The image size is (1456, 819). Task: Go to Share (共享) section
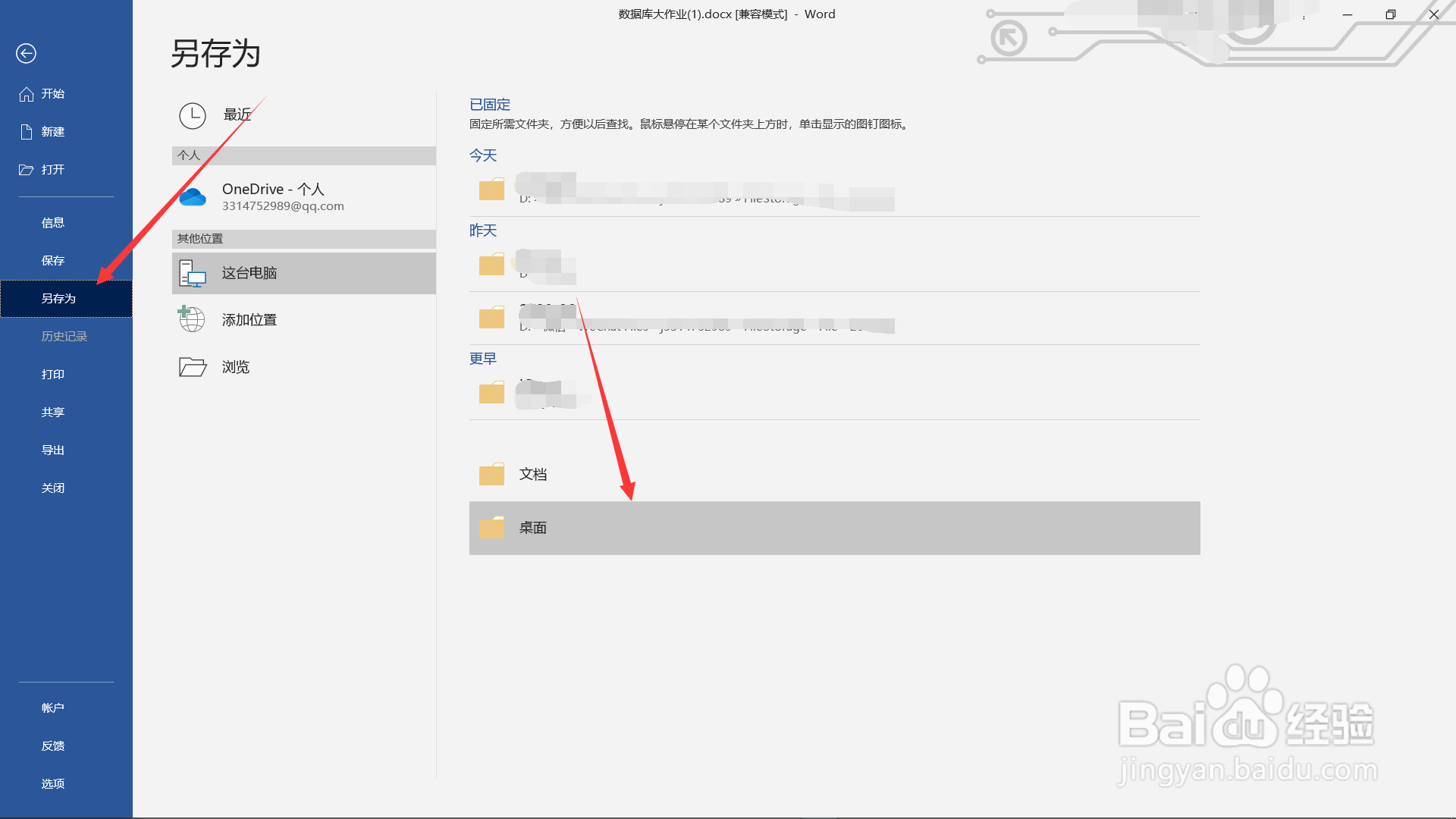53,413
